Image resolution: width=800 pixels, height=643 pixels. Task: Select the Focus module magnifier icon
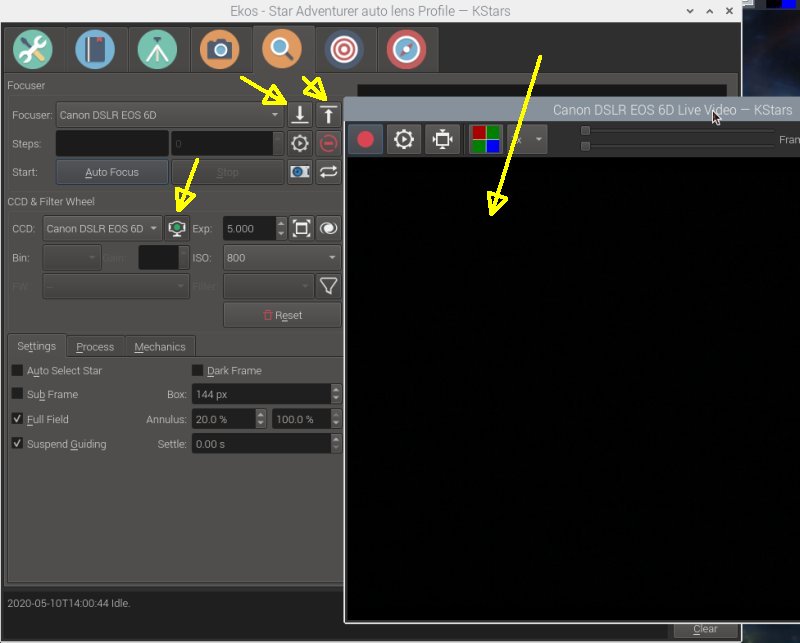coord(282,50)
